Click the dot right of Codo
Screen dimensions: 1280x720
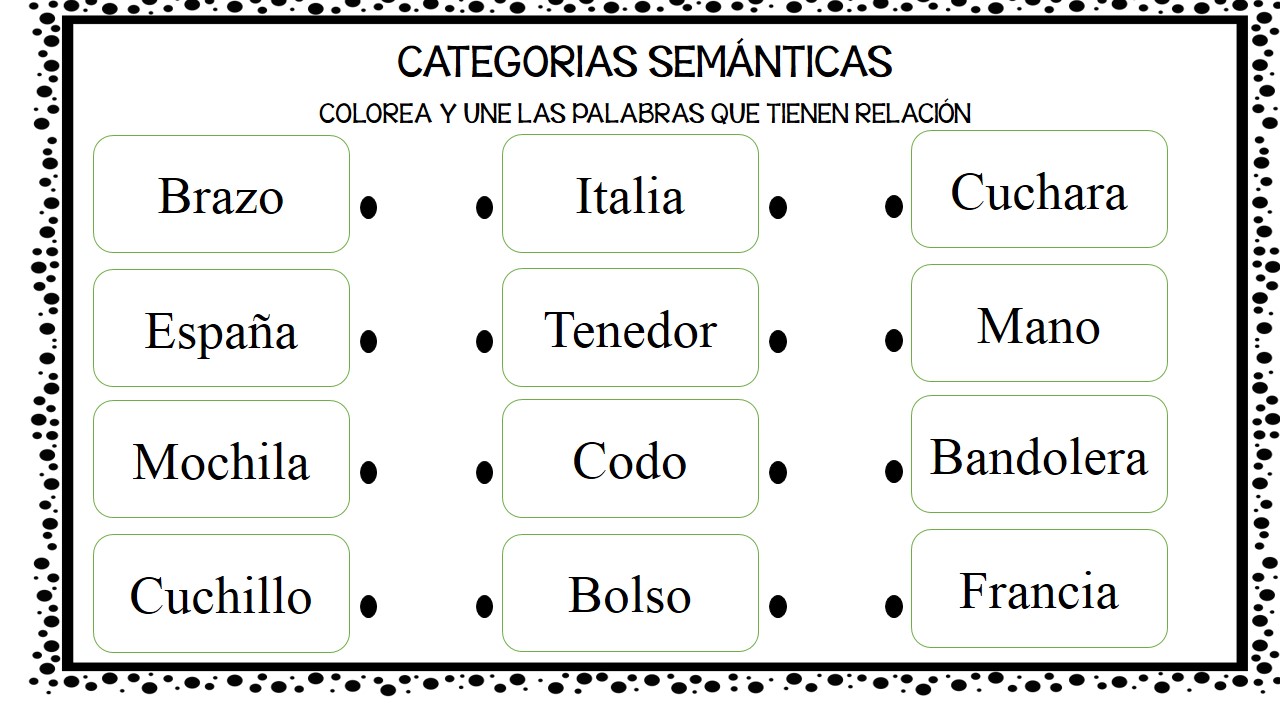pyautogui.click(x=778, y=472)
